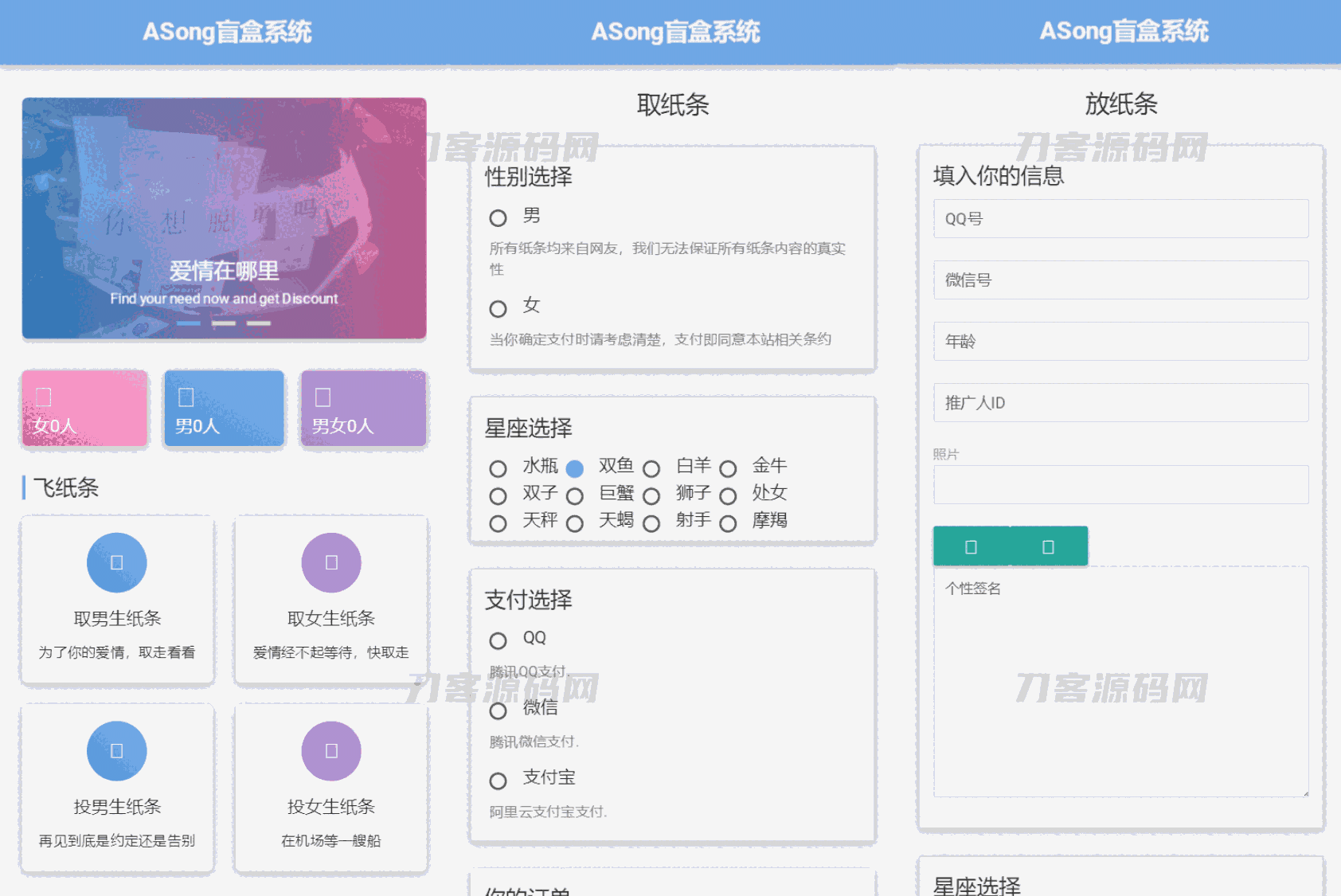Click the purple 男女0人 stats card
The width and height of the screenshot is (1341, 896).
click(x=363, y=408)
